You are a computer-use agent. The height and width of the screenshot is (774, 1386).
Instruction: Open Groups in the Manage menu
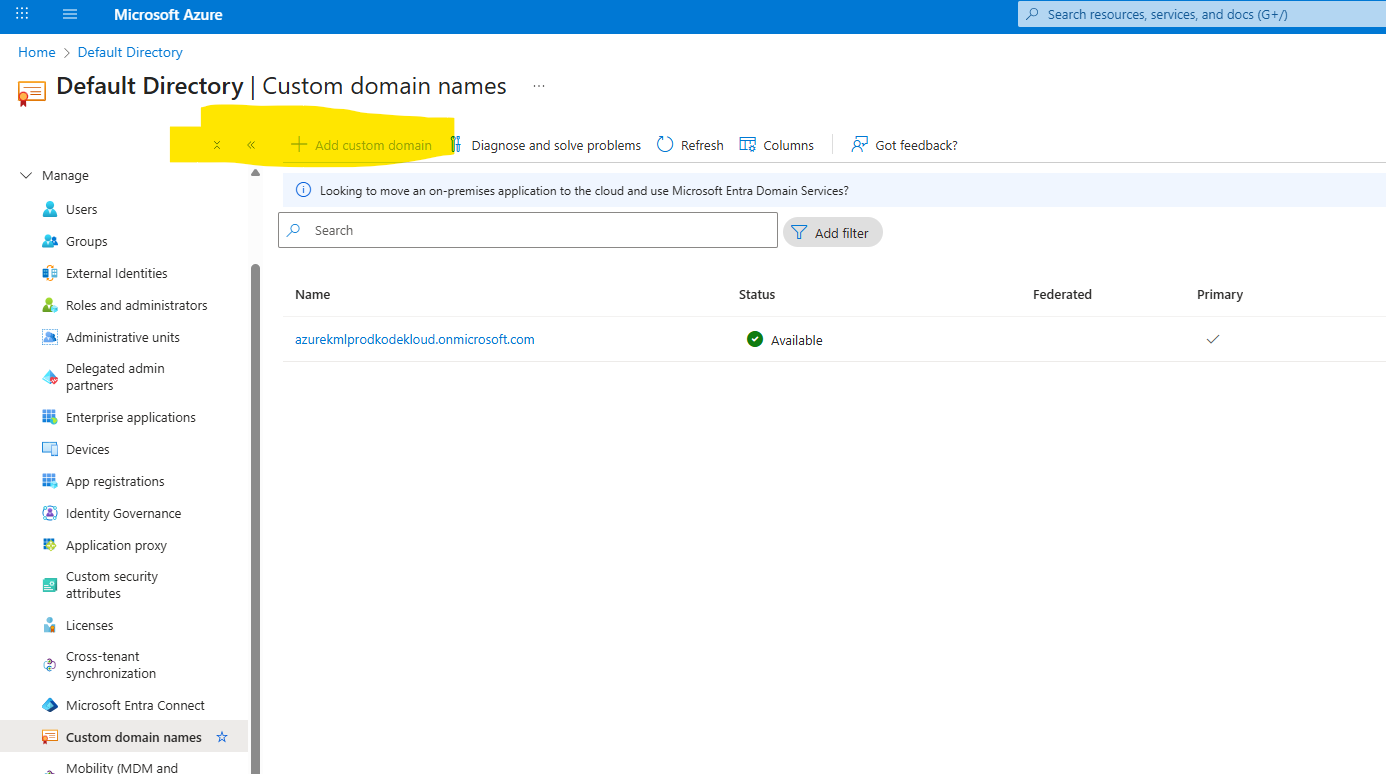(86, 241)
